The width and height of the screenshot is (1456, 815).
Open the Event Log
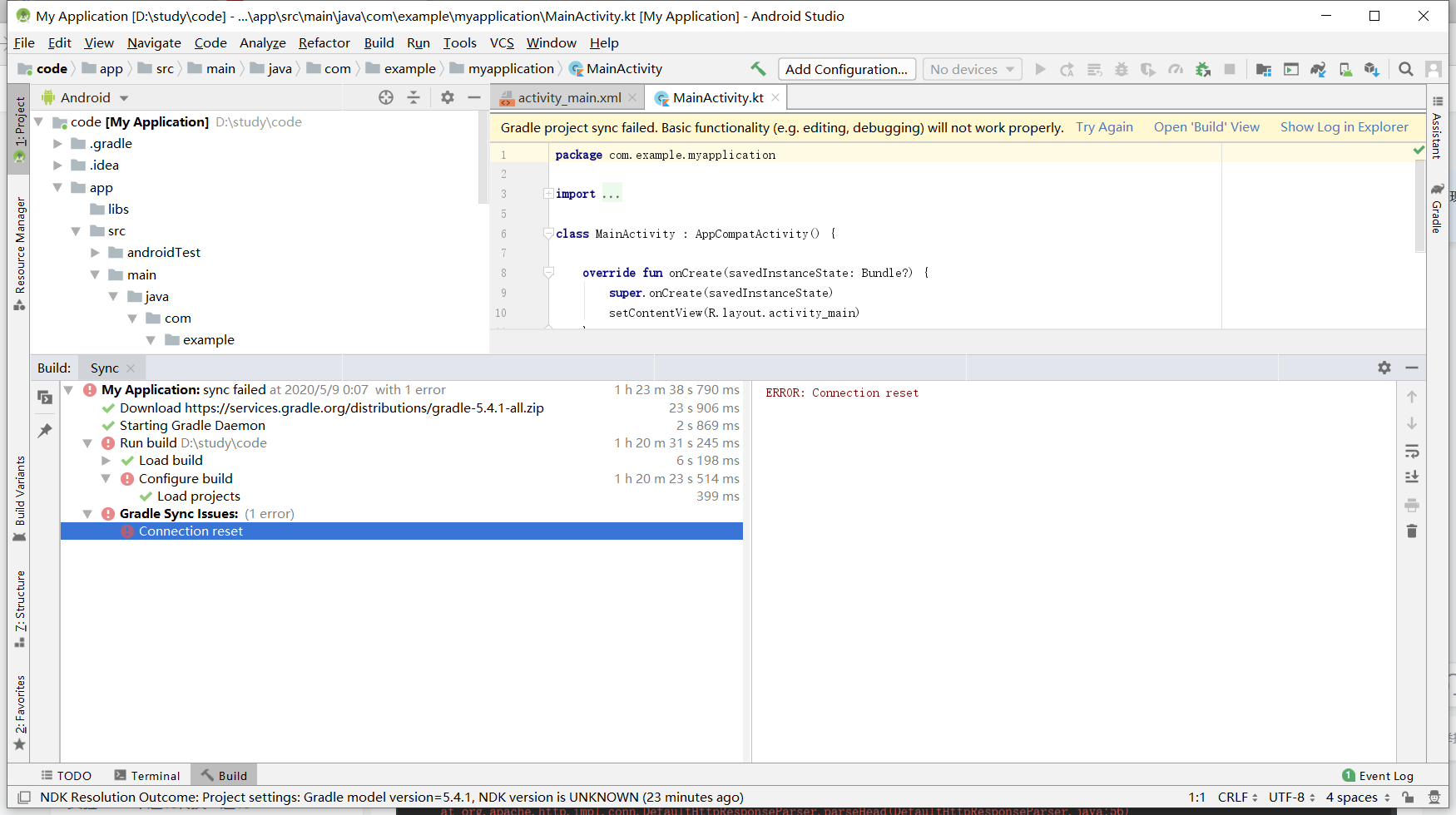point(1378,775)
